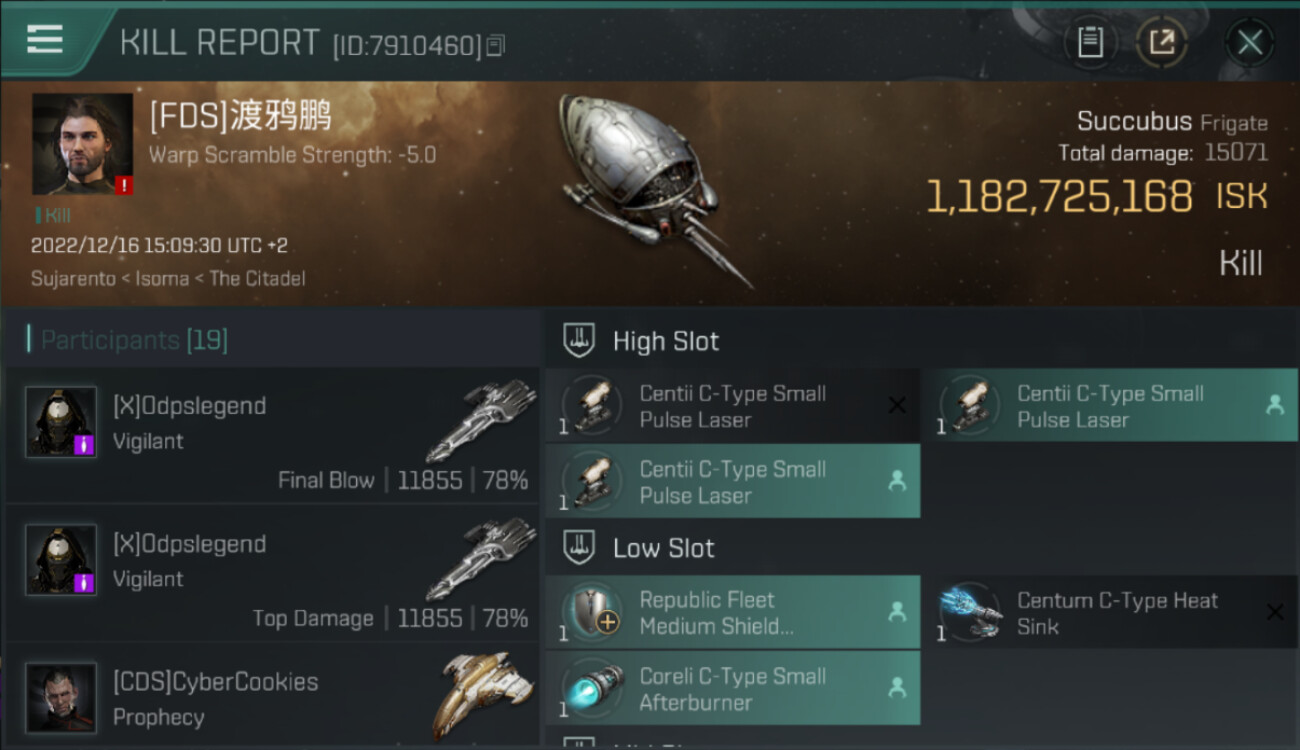Close the kill report window
The width and height of the screenshot is (1300, 750).
[x=1250, y=42]
